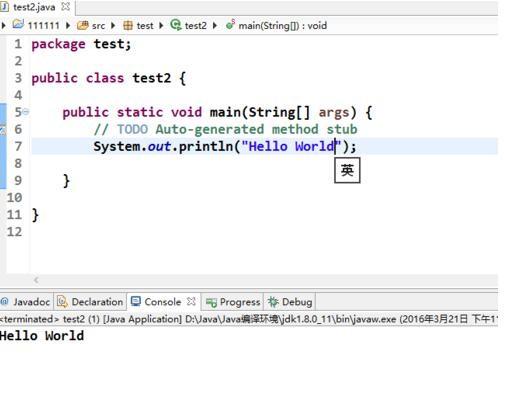Close the Console view
Viewport: 506px width, 407px height.
(x=191, y=302)
